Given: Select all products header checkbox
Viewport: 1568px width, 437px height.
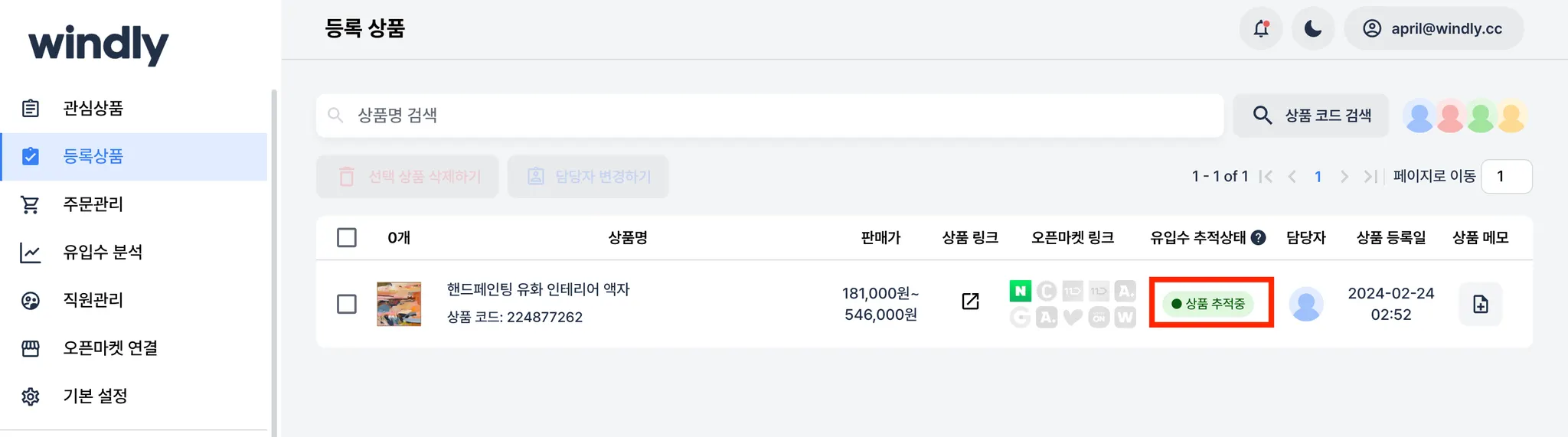Looking at the screenshot, I should [347, 238].
